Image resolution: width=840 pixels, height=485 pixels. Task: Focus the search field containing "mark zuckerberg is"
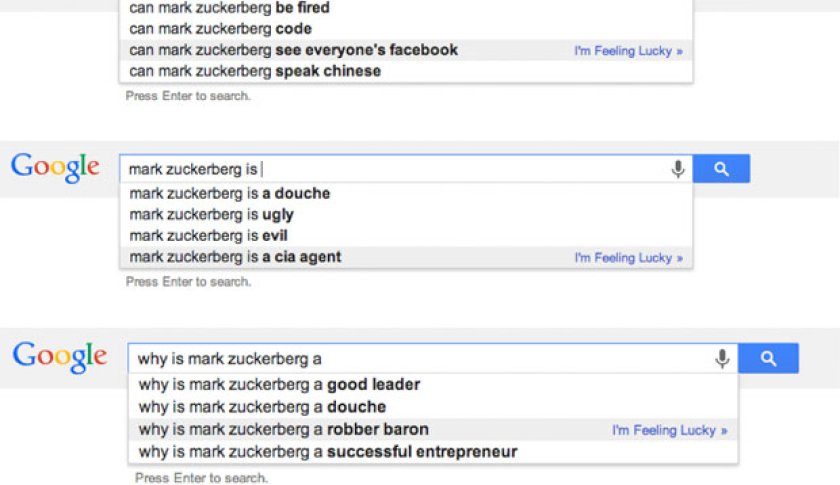(x=400, y=170)
